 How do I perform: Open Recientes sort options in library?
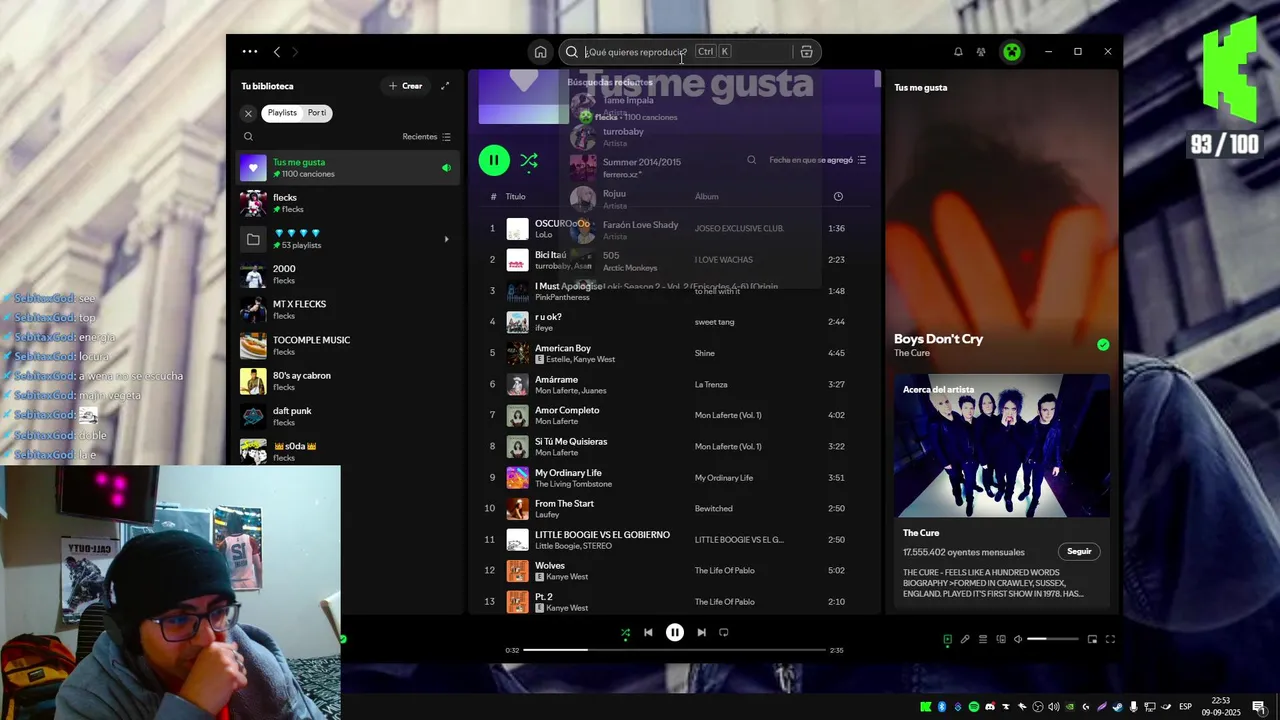427,137
